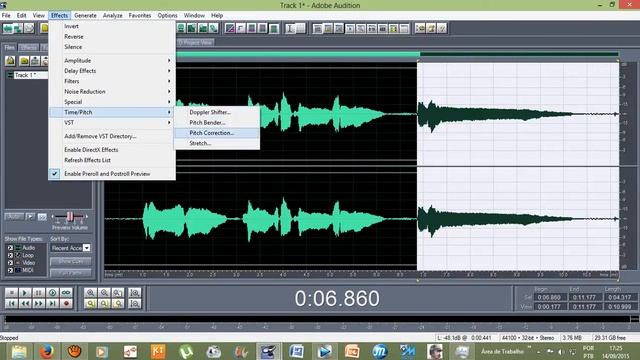This screenshot has width=640, height=360.
Task: Click the Zoom In Vertically icon
Action: (x=134, y=293)
